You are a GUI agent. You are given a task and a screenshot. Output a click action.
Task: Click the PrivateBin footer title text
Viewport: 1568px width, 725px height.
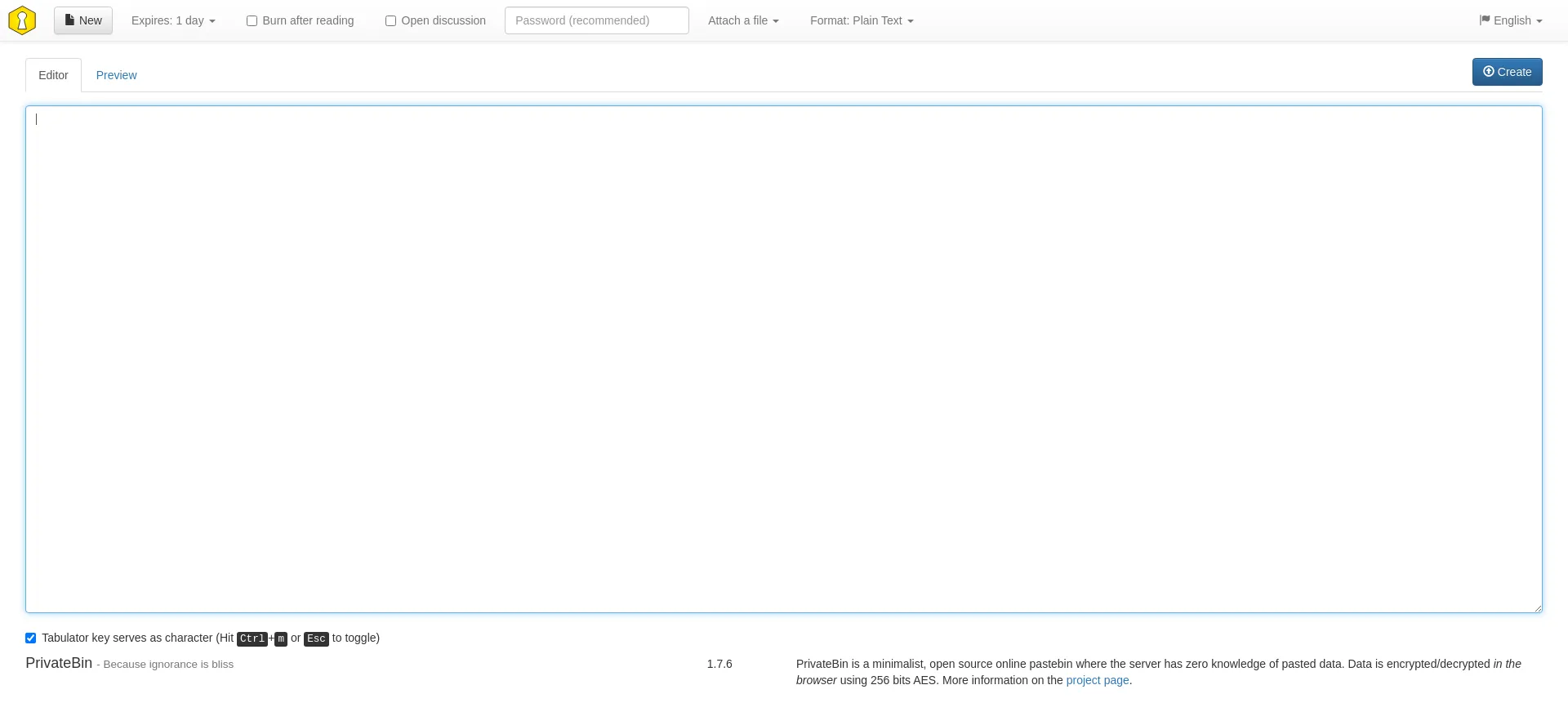[x=59, y=663]
